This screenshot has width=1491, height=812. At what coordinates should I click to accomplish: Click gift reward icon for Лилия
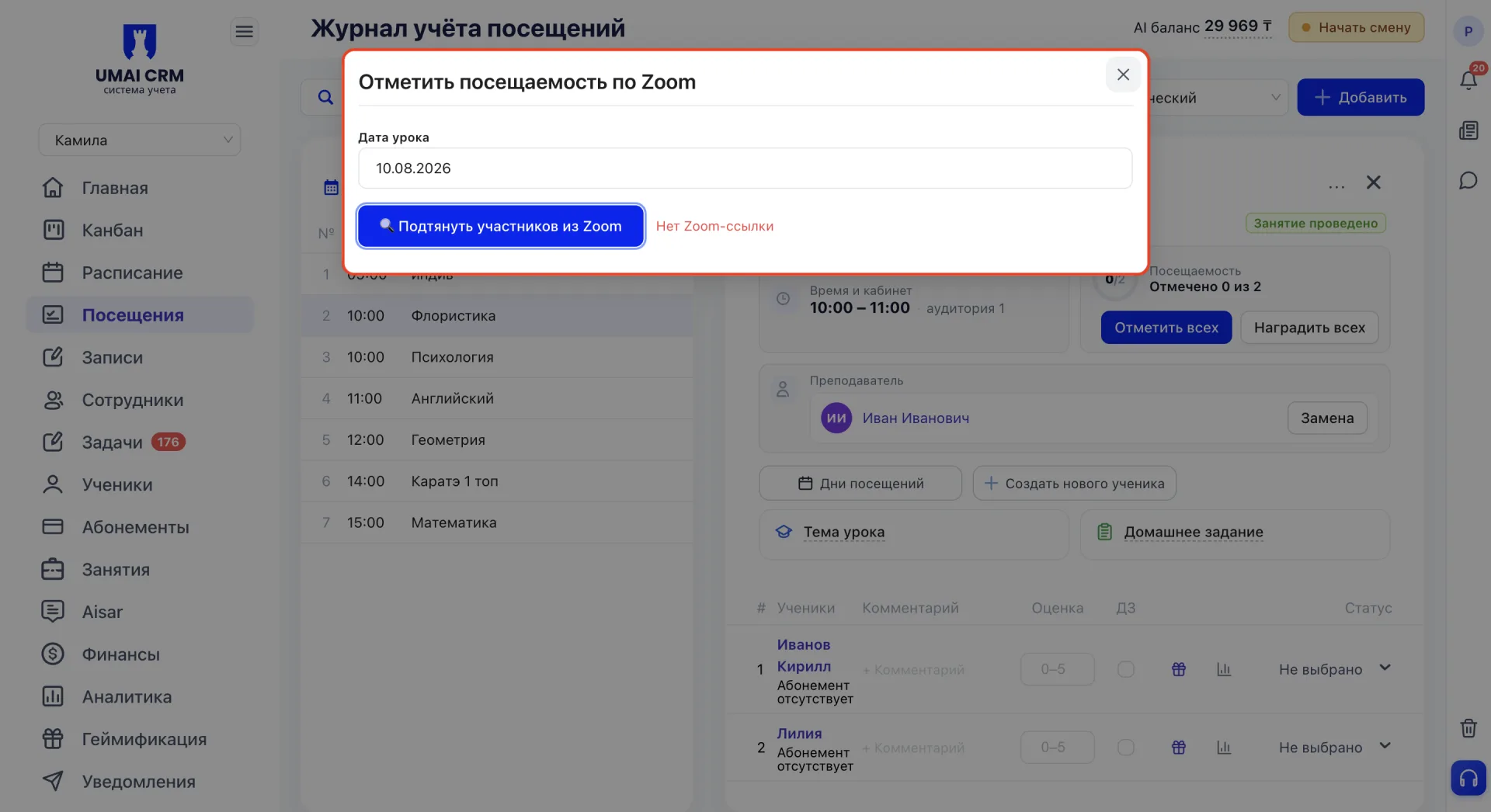(x=1179, y=748)
